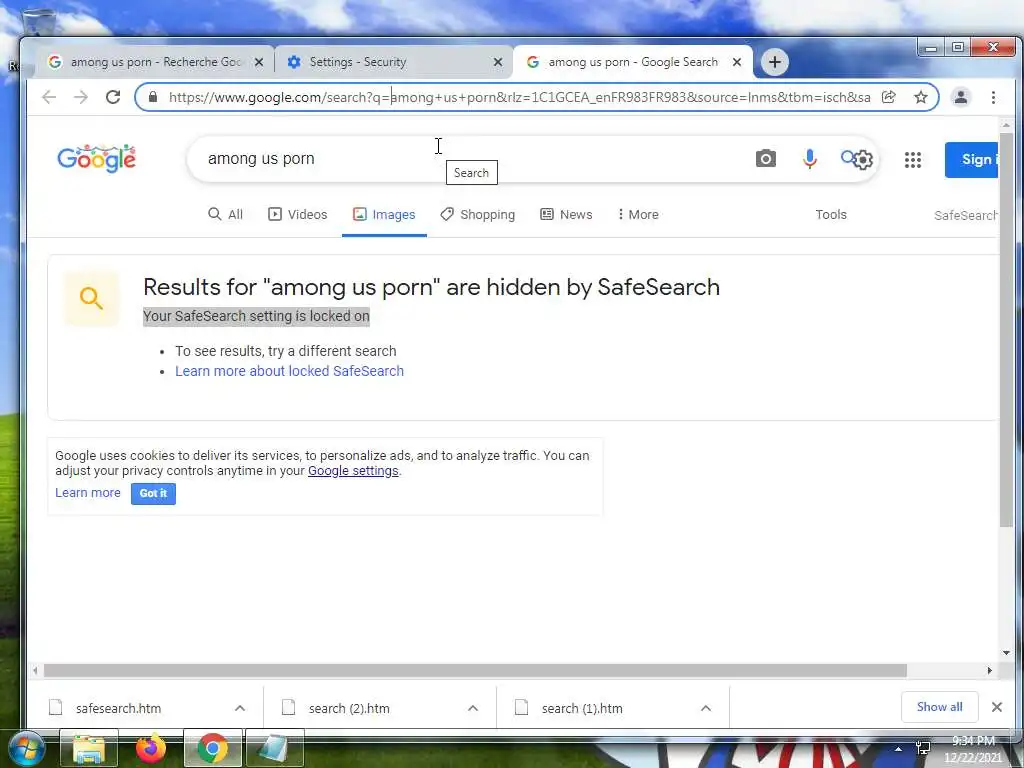Click the taskbar clock and date
The height and width of the screenshot is (768, 1024).
pyautogui.click(x=973, y=749)
